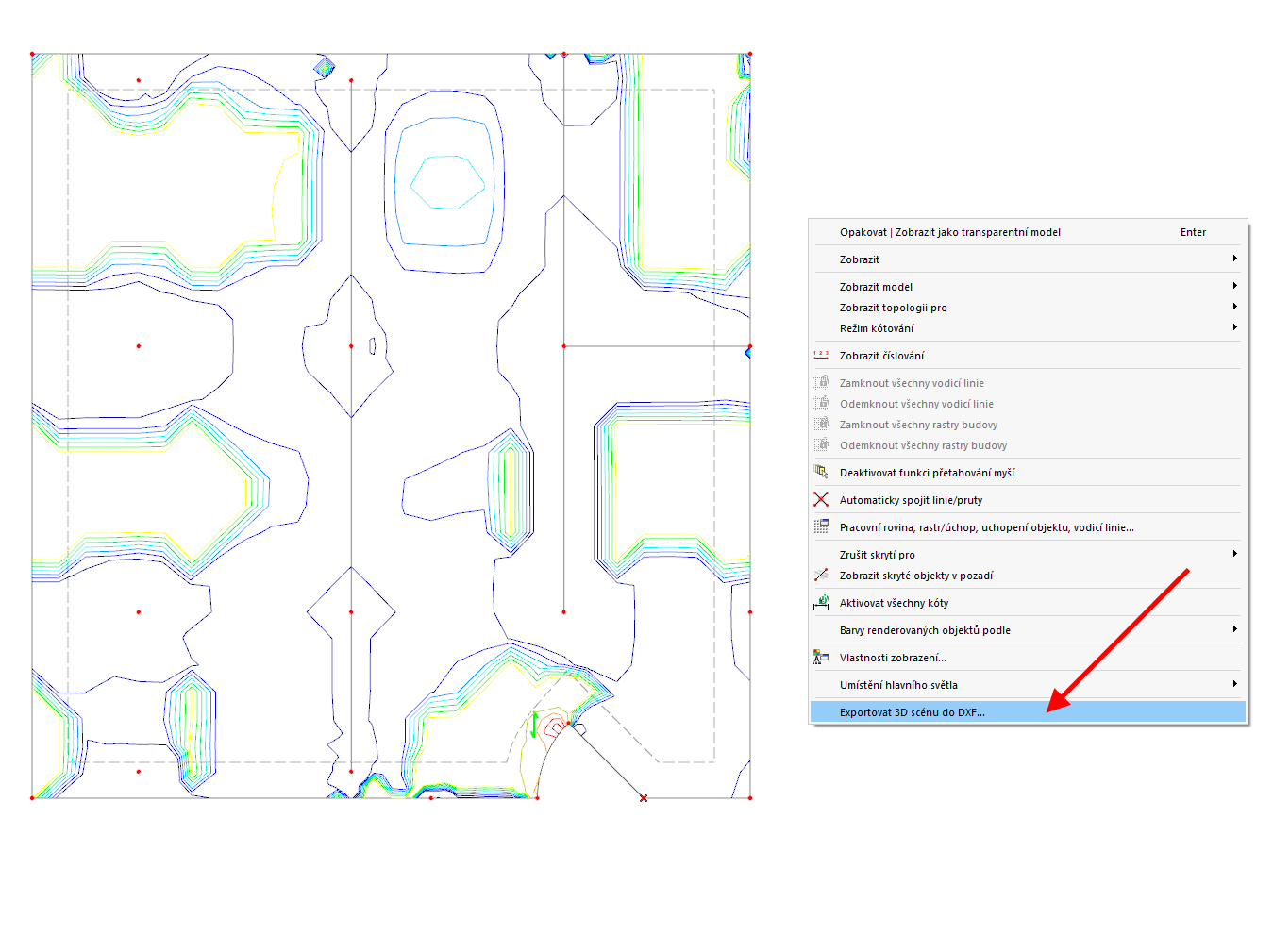Choose Zobrazit topologii pro menu entry
The width and height of the screenshot is (1273, 952).
894,307
